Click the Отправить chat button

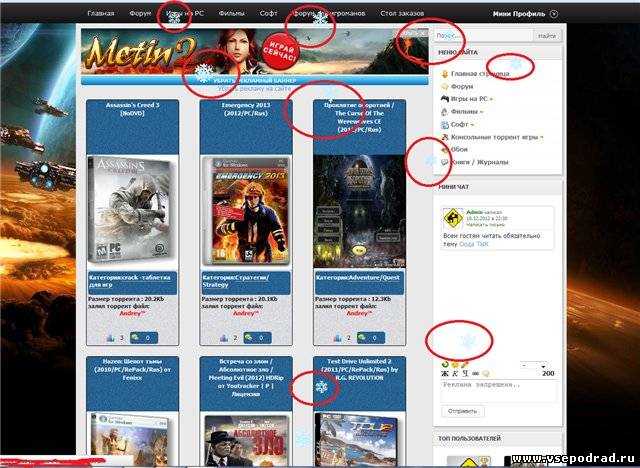(x=462, y=411)
